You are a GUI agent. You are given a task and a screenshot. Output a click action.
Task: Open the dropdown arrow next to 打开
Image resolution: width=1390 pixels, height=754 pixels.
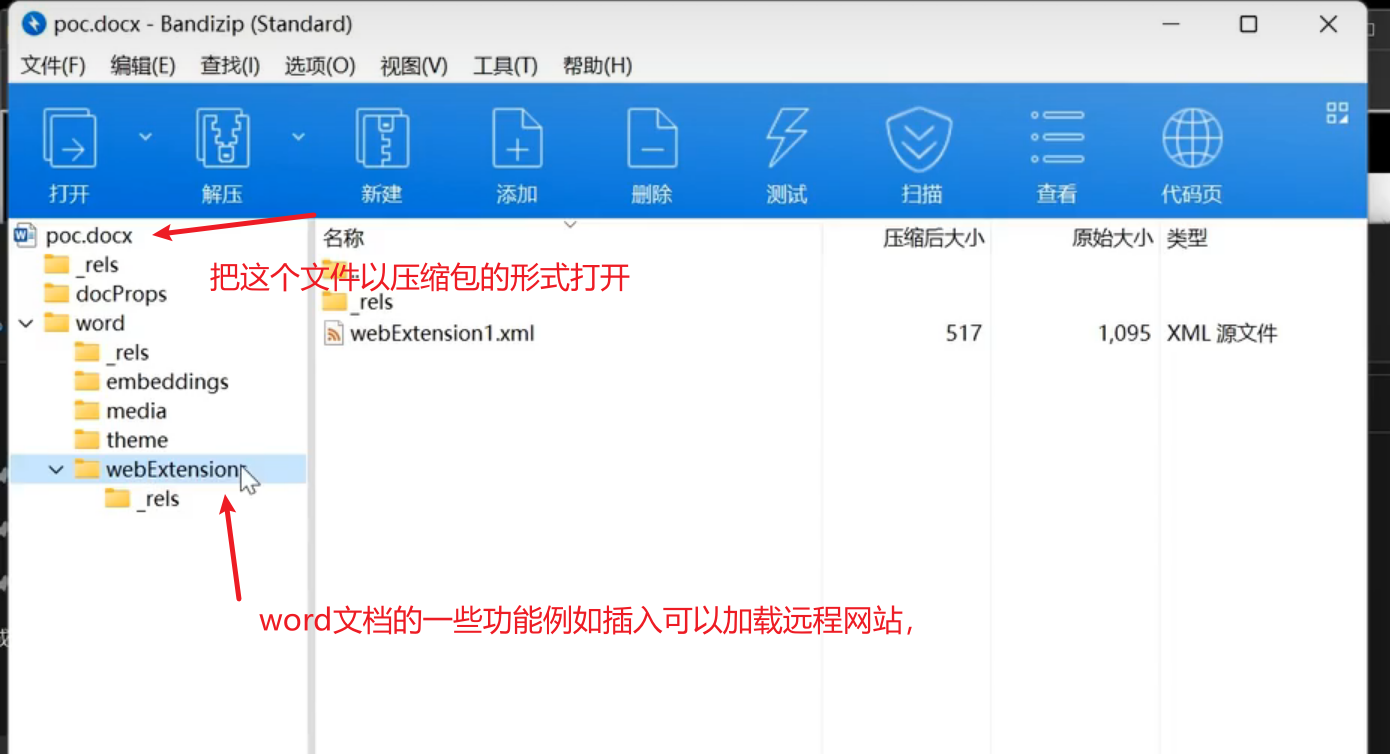point(145,136)
